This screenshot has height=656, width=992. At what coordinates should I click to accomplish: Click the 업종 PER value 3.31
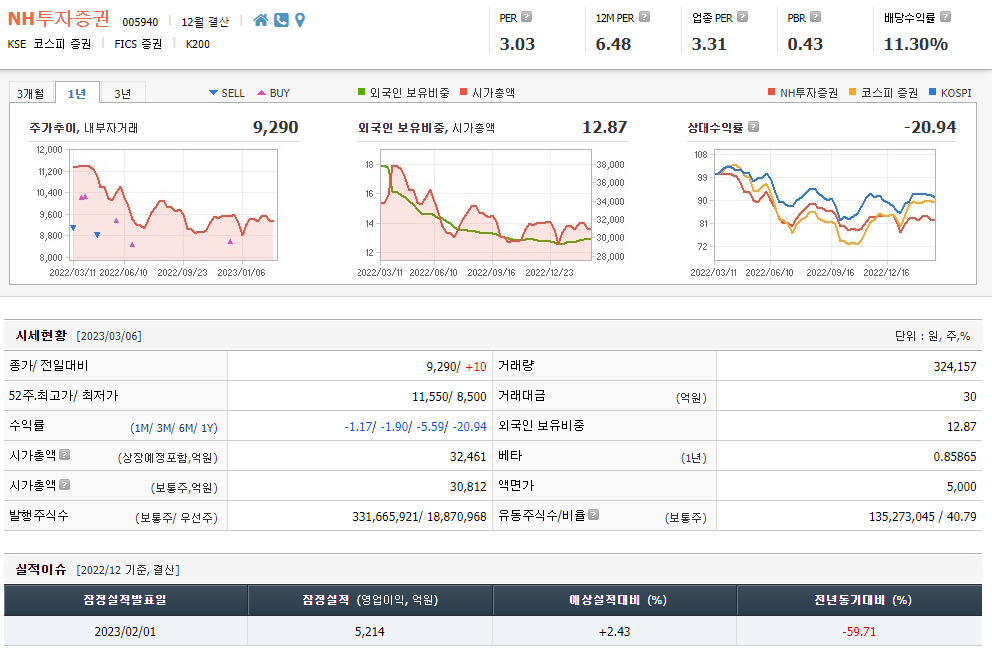click(x=709, y=44)
